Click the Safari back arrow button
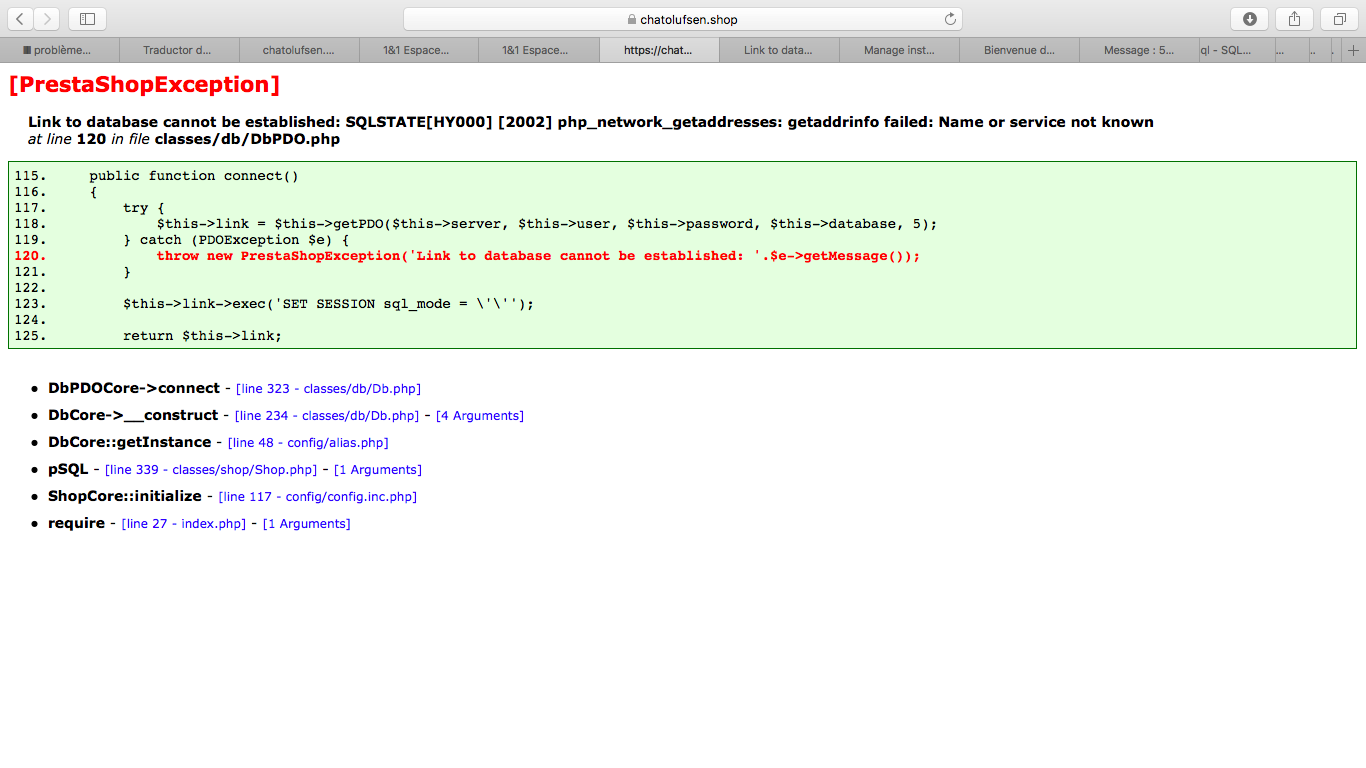Image resolution: width=1366 pixels, height=768 pixels. [x=20, y=19]
